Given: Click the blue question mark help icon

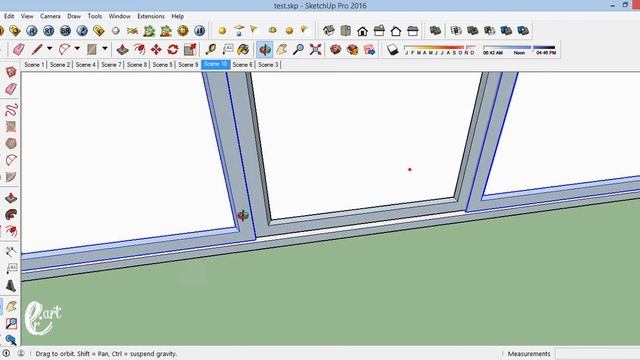Looking at the screenshot, I should pyautogui.click(x=82, y=31).
